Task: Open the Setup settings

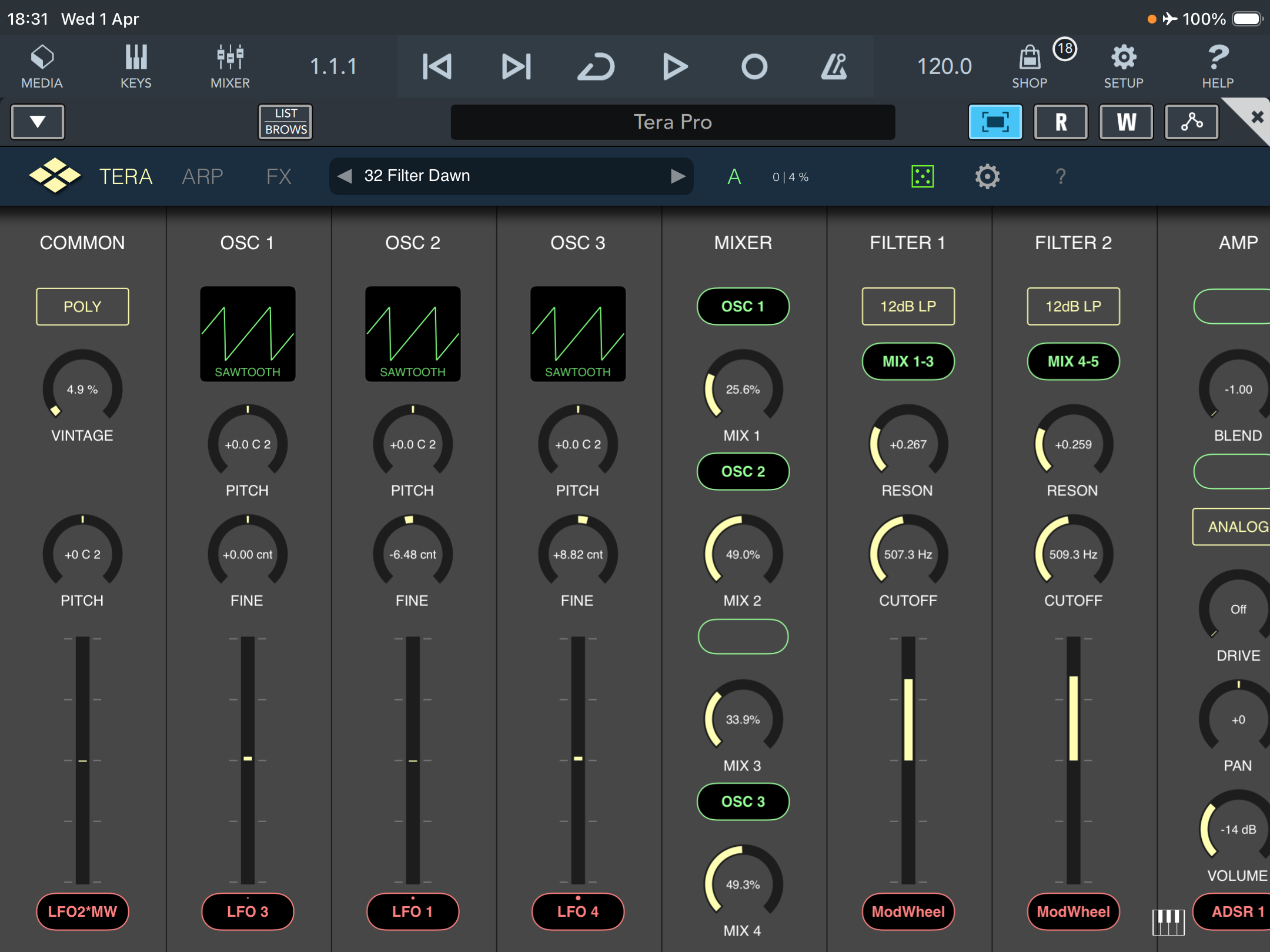Action: (1124, 66)
